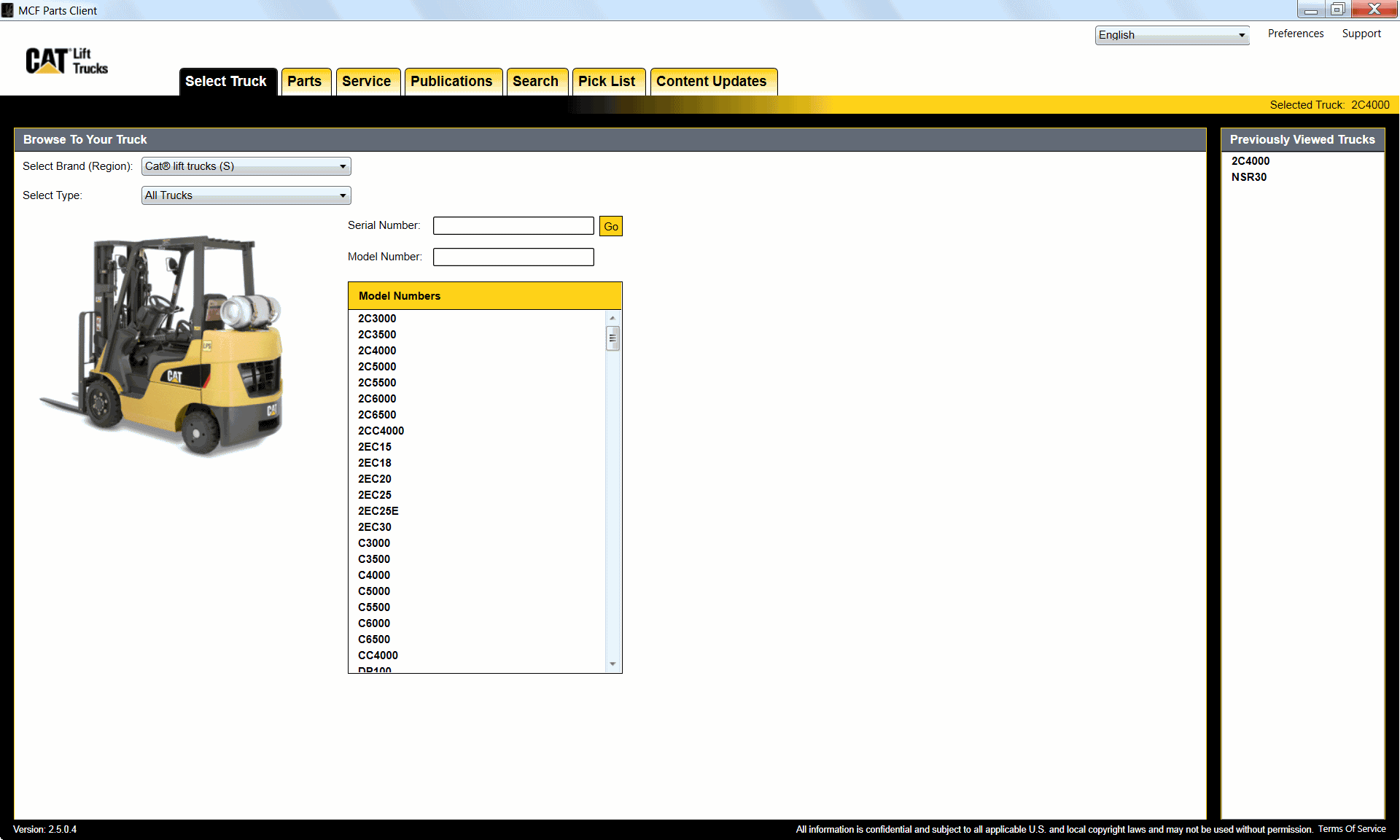
Task: Click the CAT Lift Trucks logo
Action: click(x=66, y=61)
